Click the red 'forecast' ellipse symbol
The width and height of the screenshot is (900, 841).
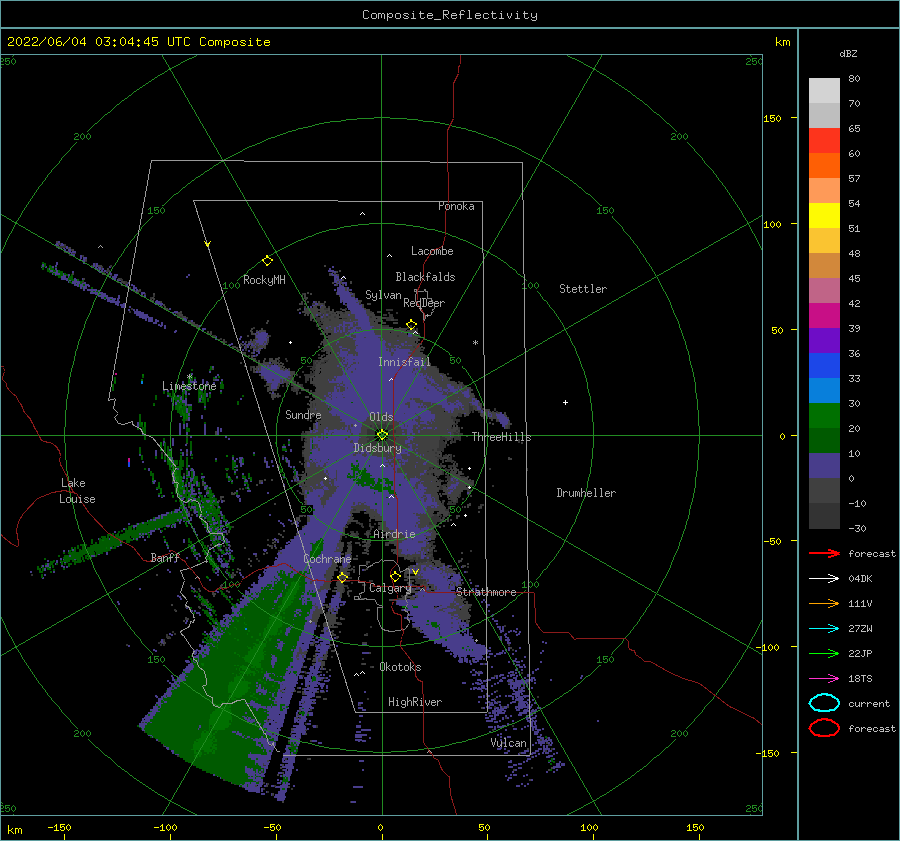coord(824,728)
